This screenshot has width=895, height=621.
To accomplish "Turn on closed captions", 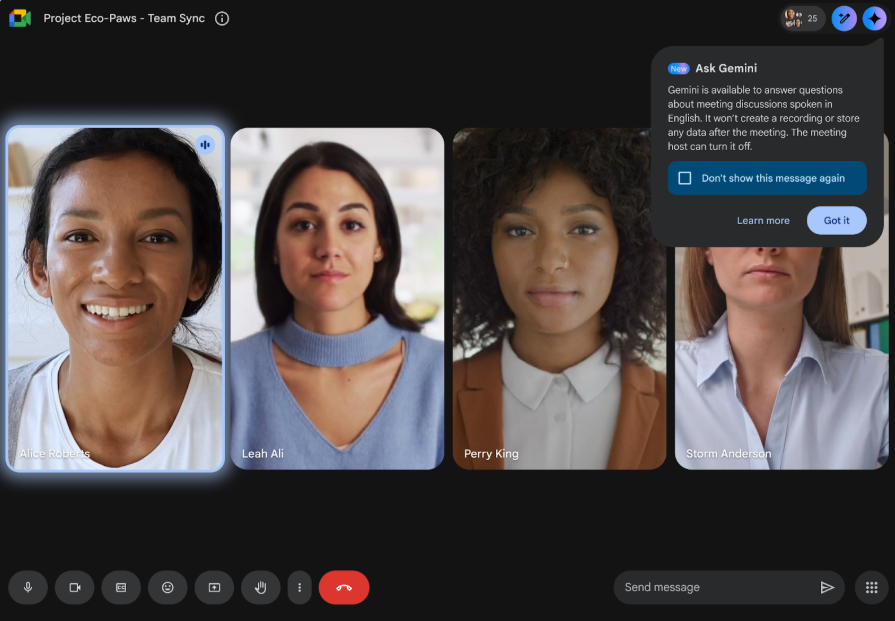I will (x=121, y=587).
